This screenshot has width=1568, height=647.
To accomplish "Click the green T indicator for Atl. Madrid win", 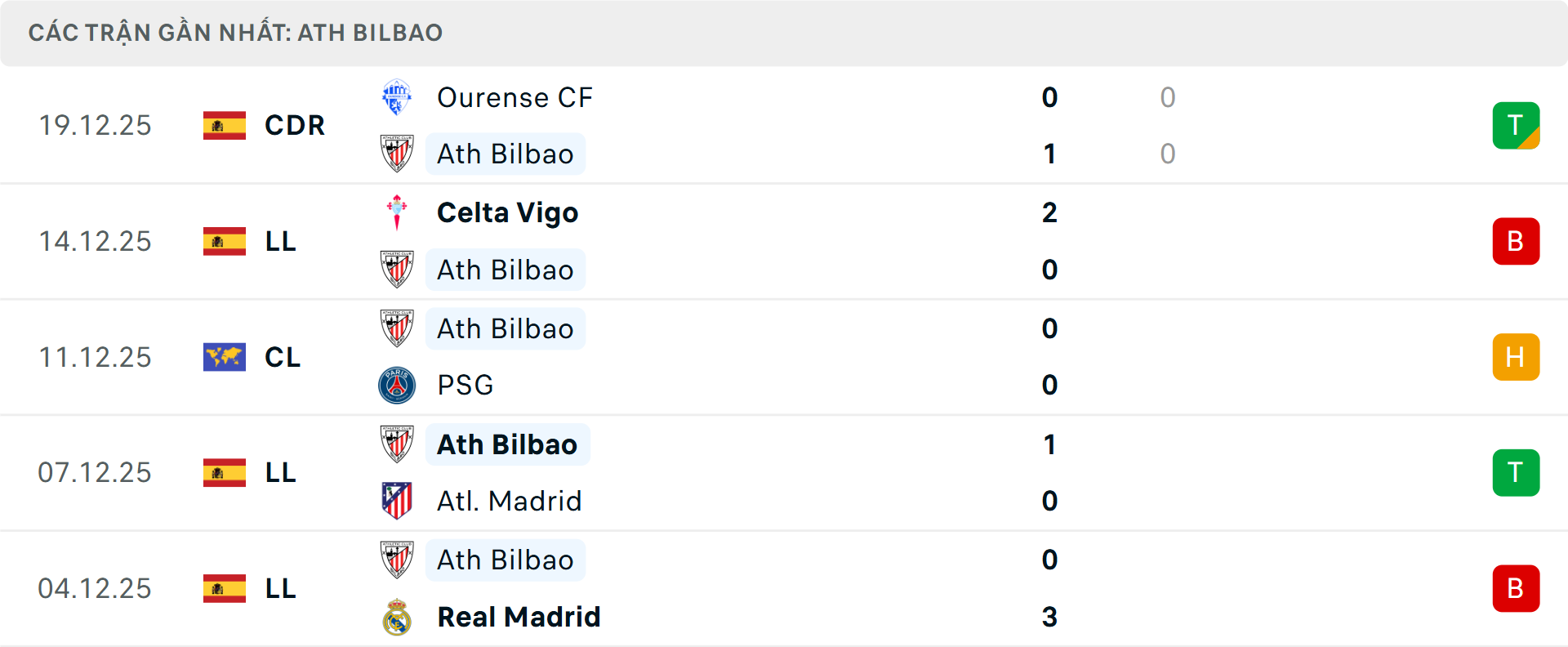I will click(1516, 472).
